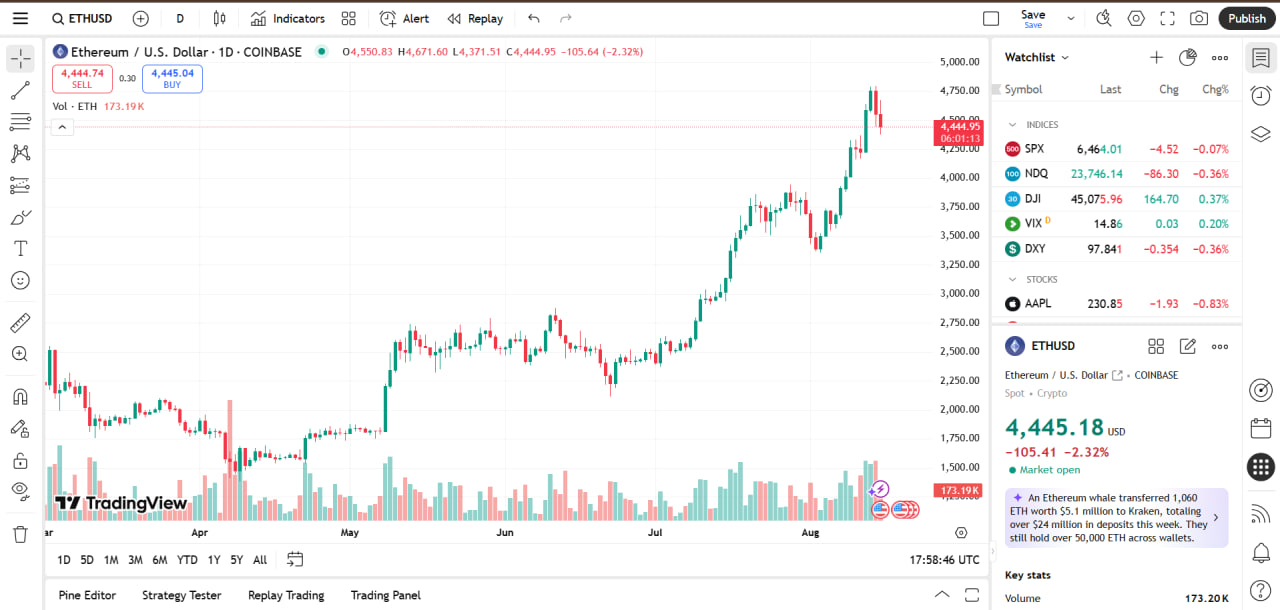Set chart range to 3M
1280x610 pixels.
135,560
